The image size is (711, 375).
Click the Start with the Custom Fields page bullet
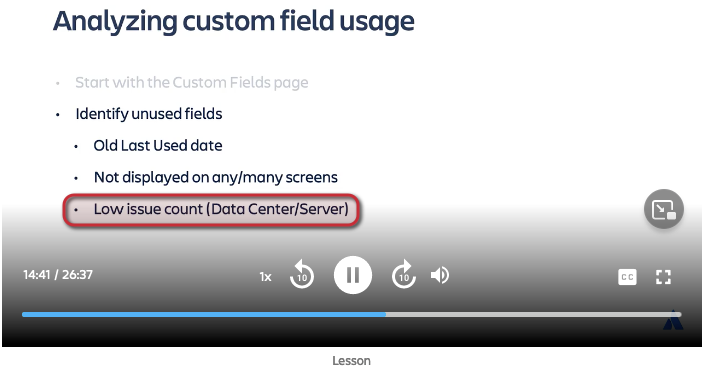[191, 83]
